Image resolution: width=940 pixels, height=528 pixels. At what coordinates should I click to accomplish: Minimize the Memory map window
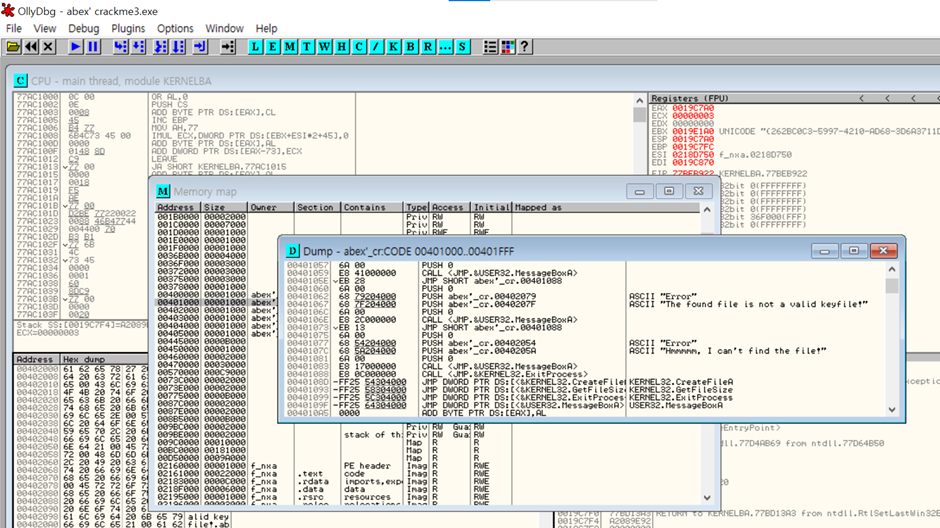[640, 191]
